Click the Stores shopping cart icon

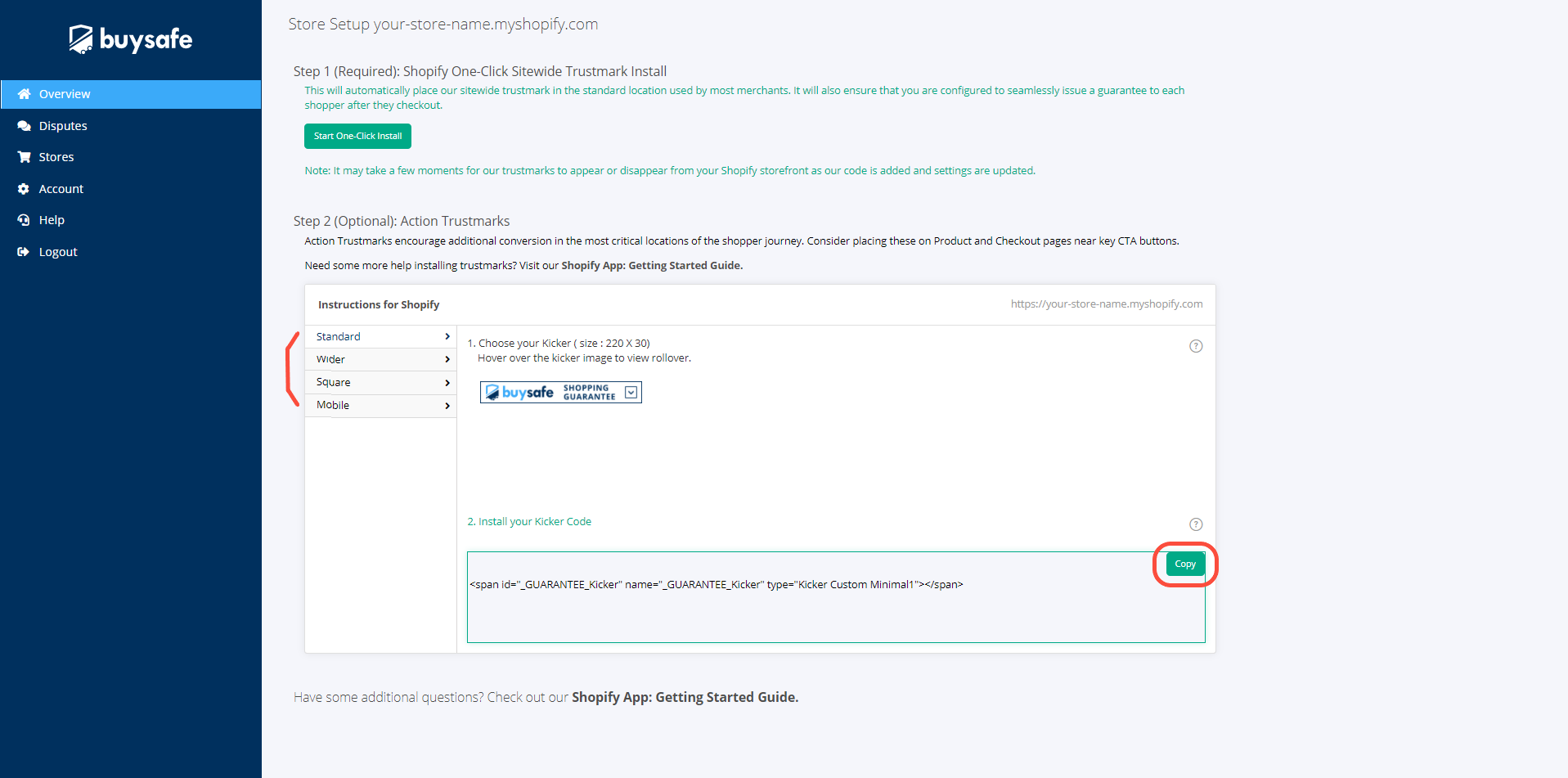[24, 157]
